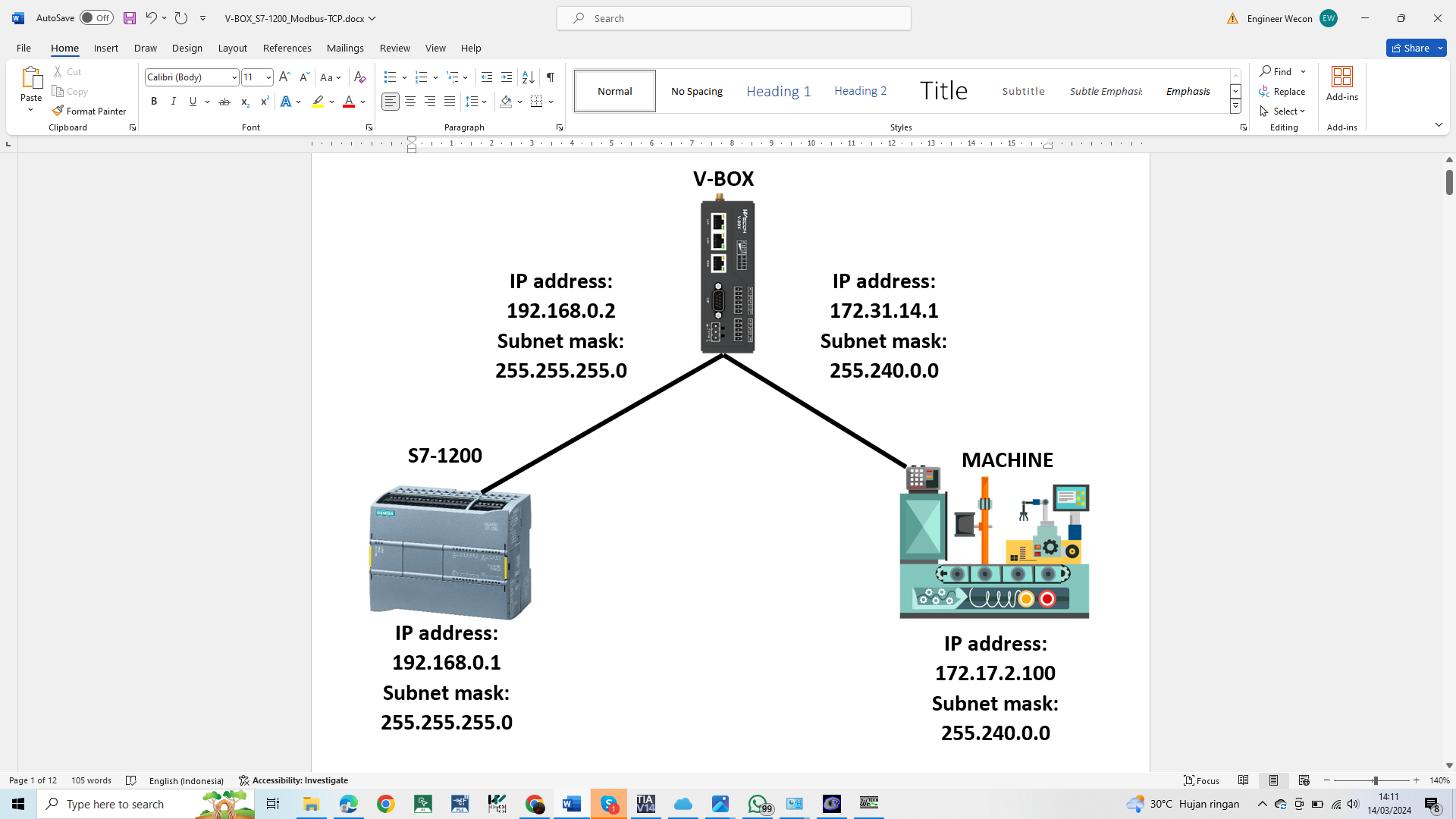
Task: Expand the Styles gallery more arrow
Action: point(1235,107)
